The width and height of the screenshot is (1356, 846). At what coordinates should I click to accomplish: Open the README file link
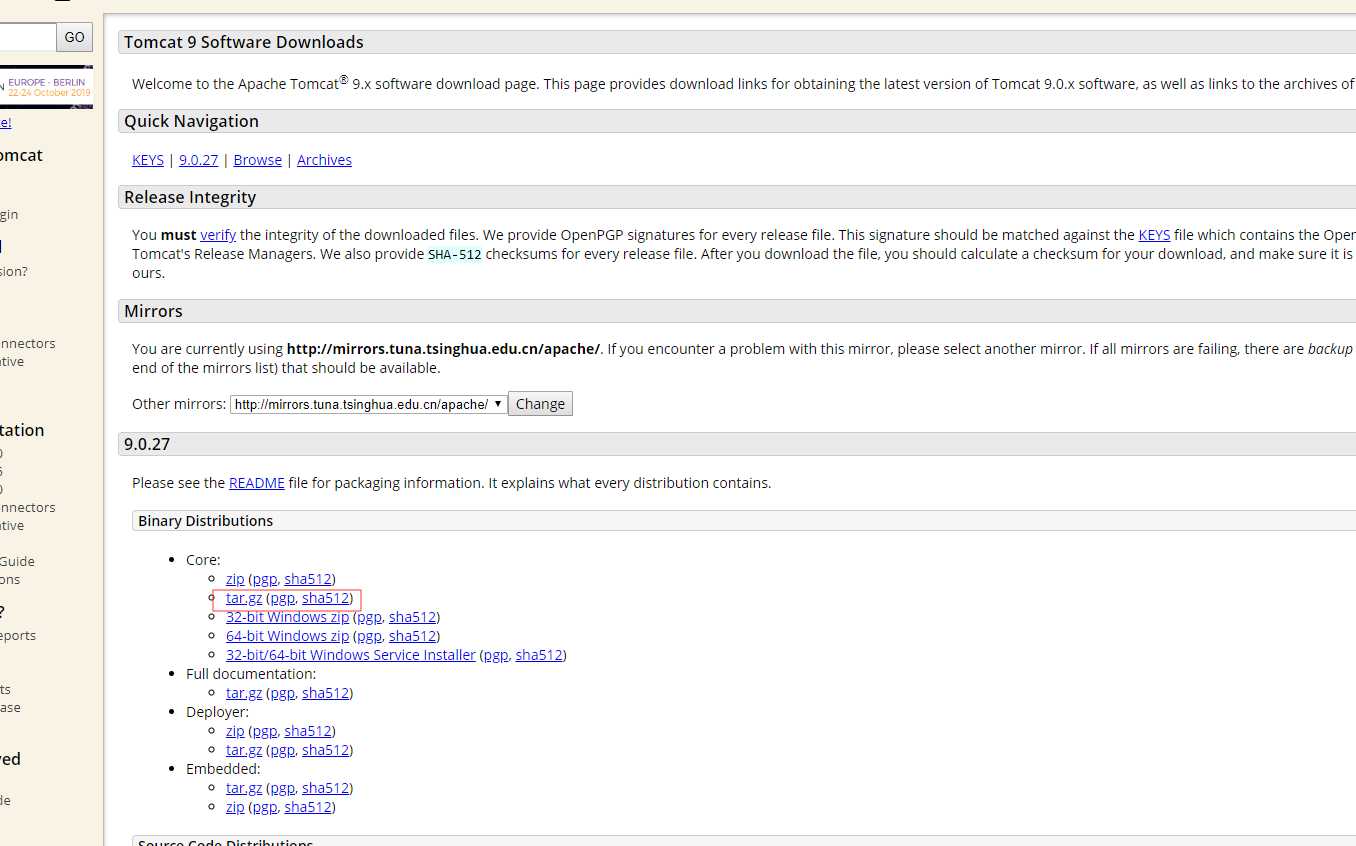(x=257, y=483)
